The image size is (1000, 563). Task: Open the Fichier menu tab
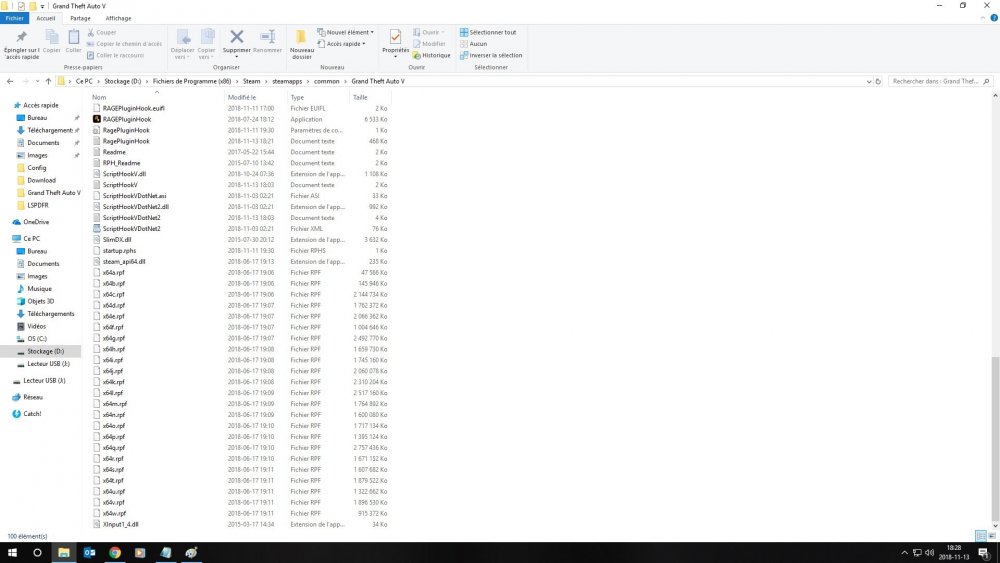point(14,18)
